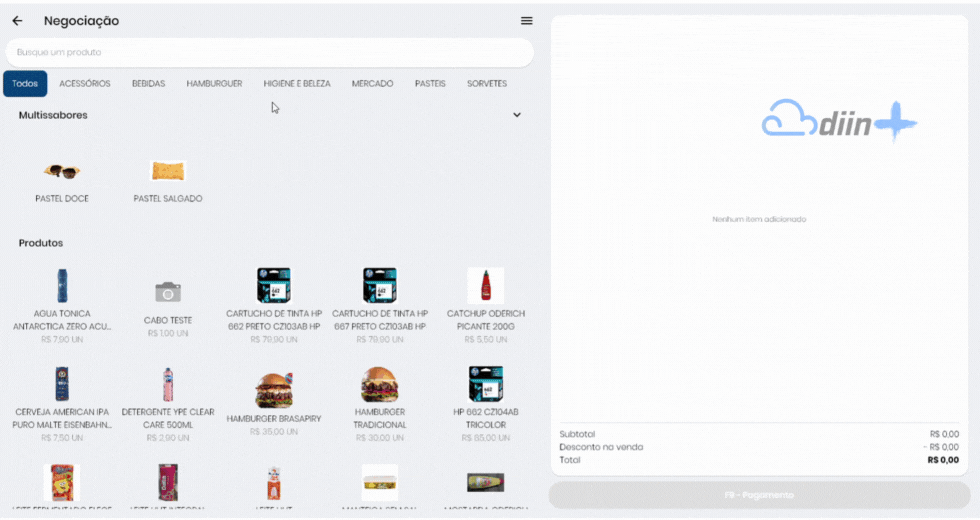This screenshot has width=980, height=520.
Task: Add Detergente Ype Clear Care 500ml
Action: pyautogui.click(x=168, y=385)
